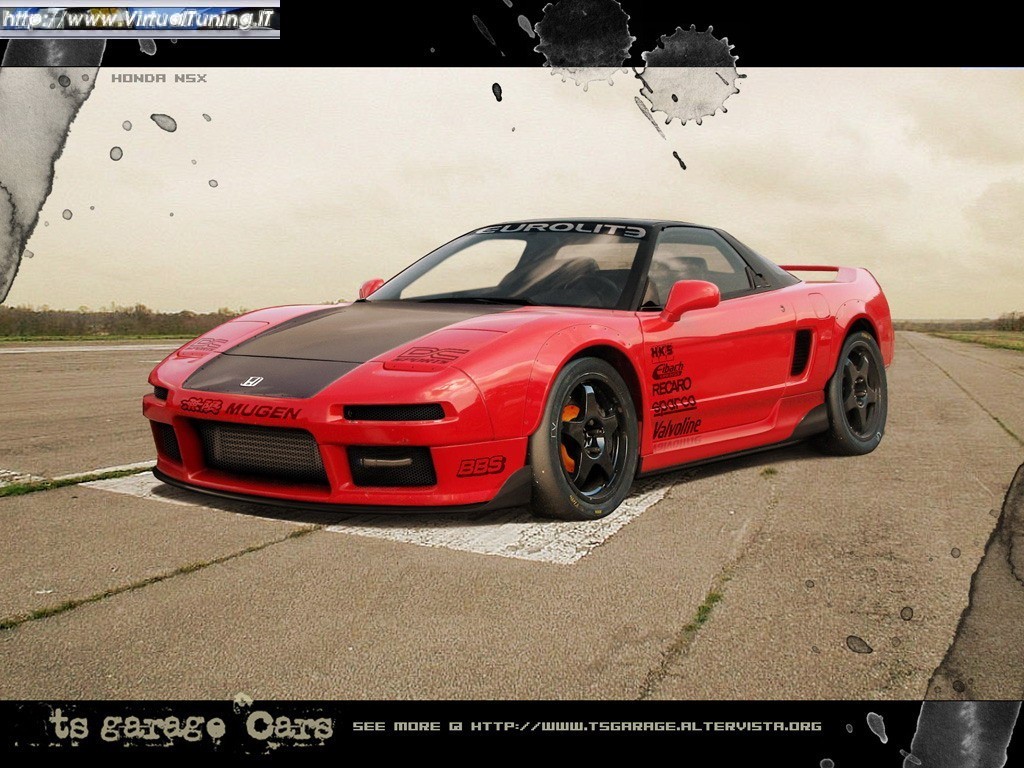Image resolution: width=1024 pixels, height=768 pixels.
Task: Click the Sparco decal on door
Action: (674, 405)
